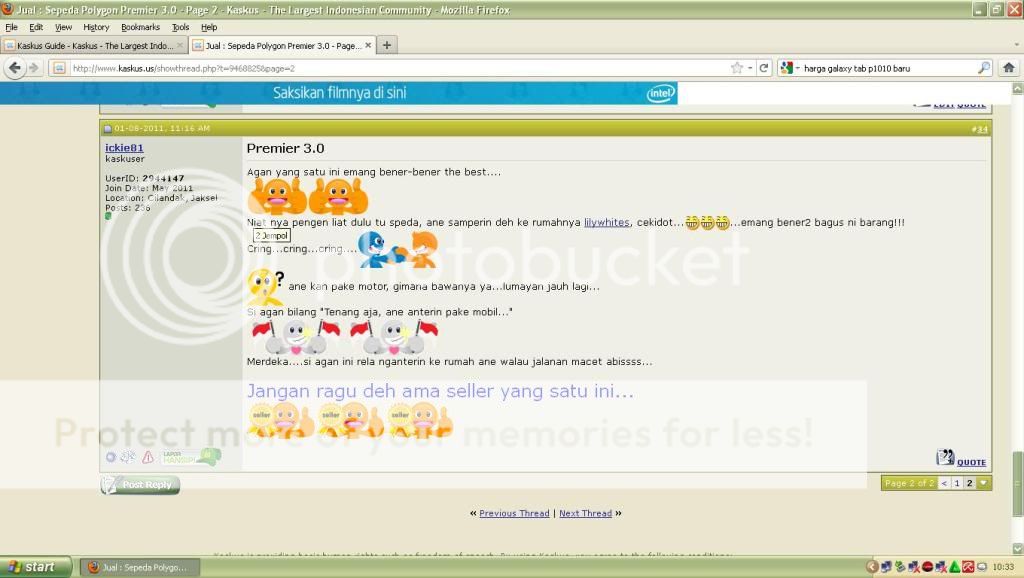
Task: Go back with the Back arrow button
Action: pos(15,67)
